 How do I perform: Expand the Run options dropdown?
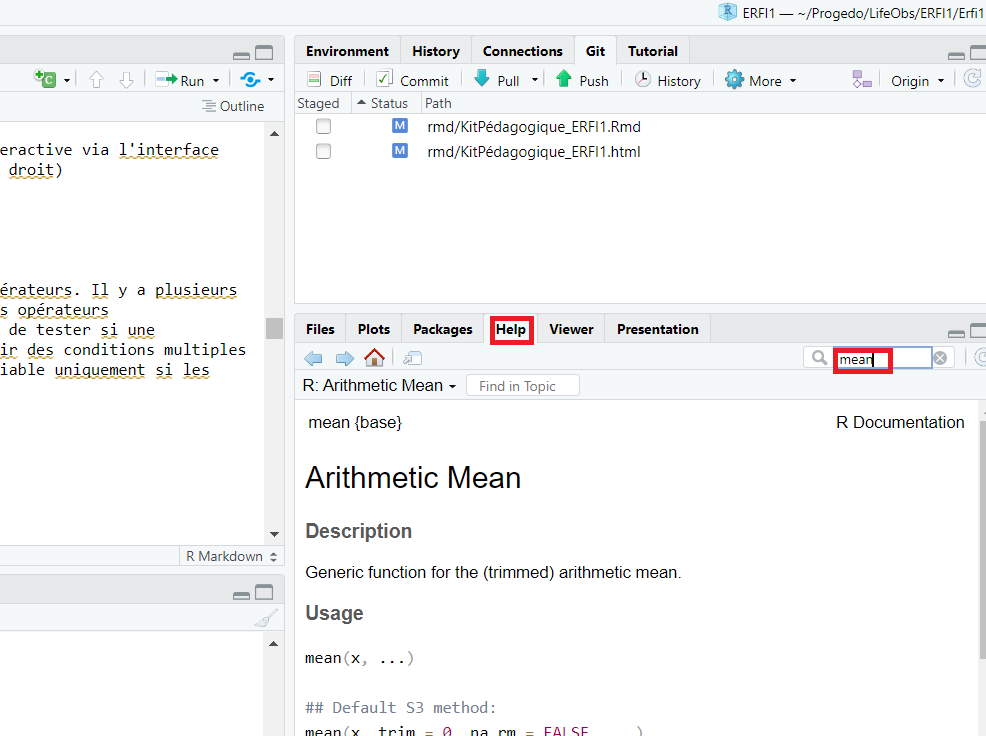pos(216,80)
